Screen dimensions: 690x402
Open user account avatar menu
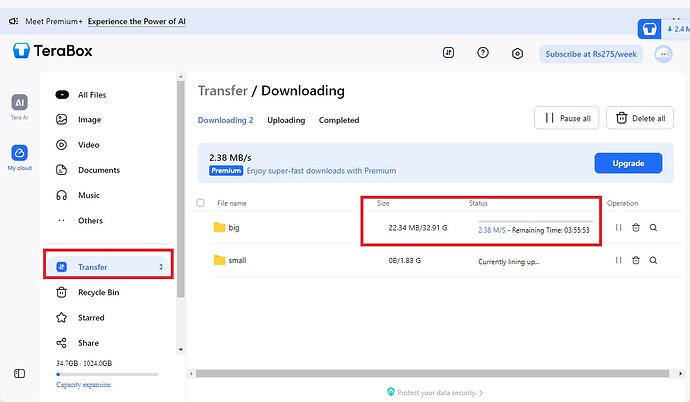click(663, 54)
